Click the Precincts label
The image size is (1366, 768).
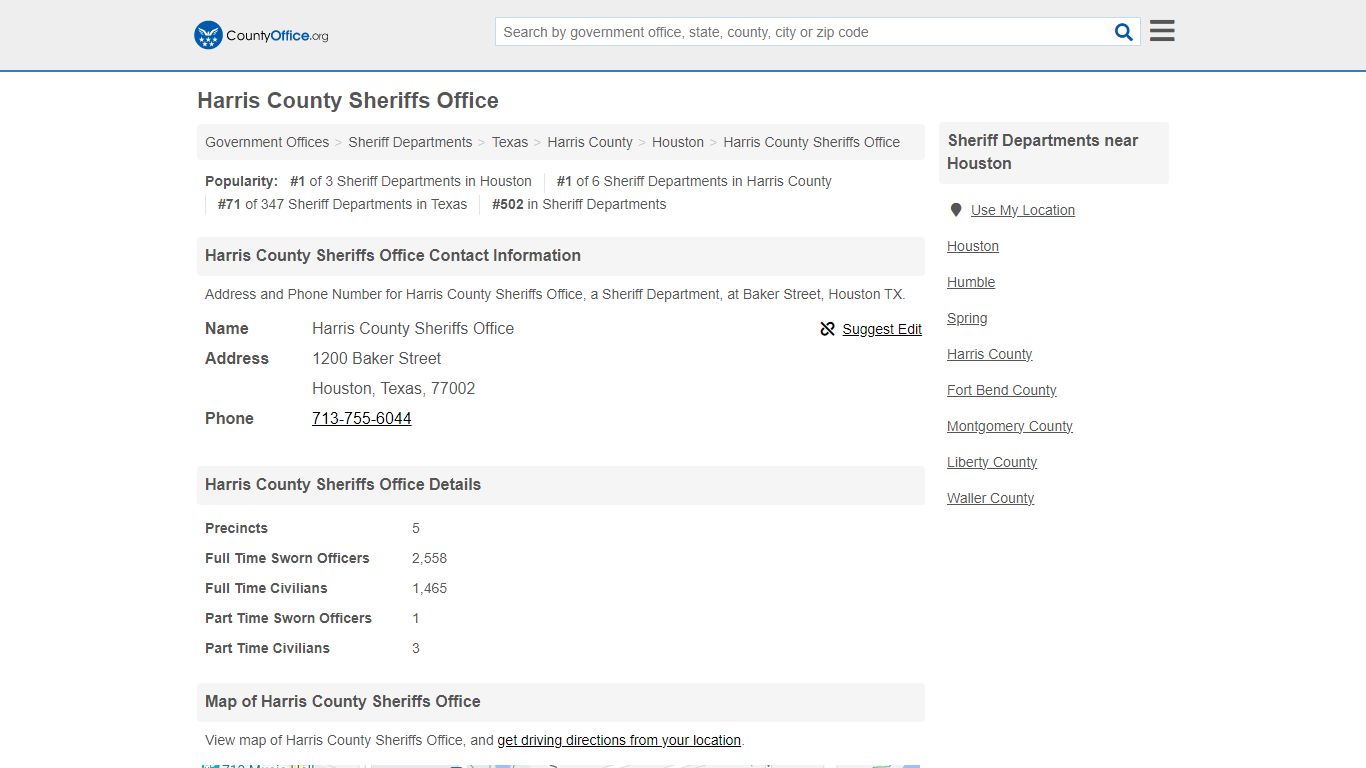[x=236, y=528]
